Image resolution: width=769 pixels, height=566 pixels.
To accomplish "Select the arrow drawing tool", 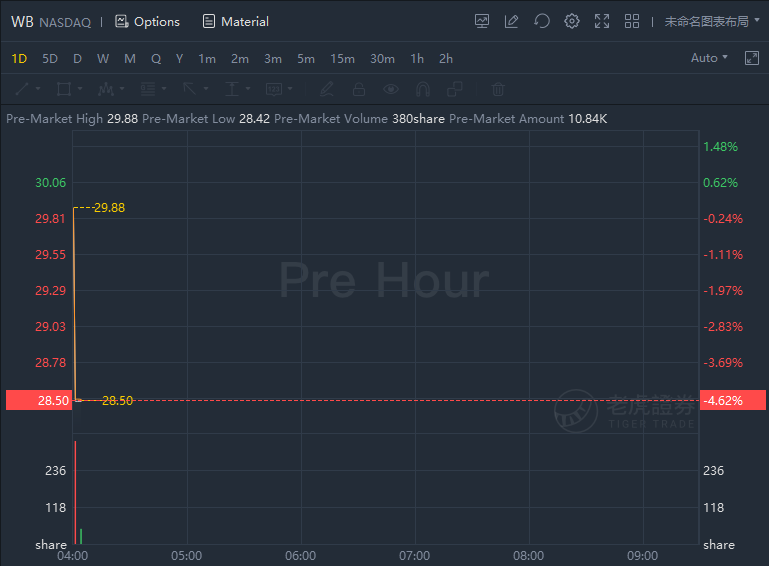I will pos(190,89).
